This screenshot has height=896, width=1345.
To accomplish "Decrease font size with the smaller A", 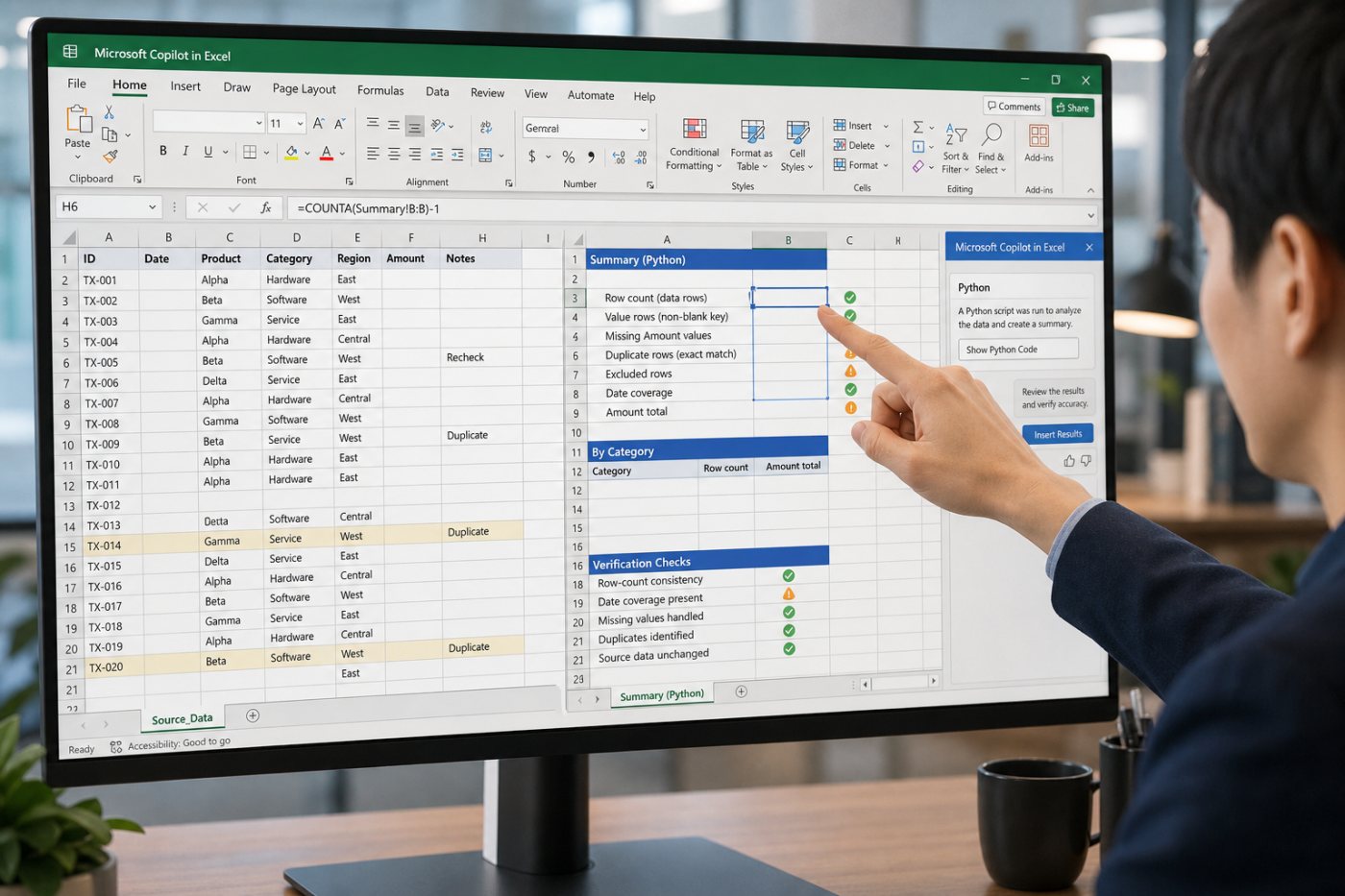I will pyautogui.click(x=339, y=124).
